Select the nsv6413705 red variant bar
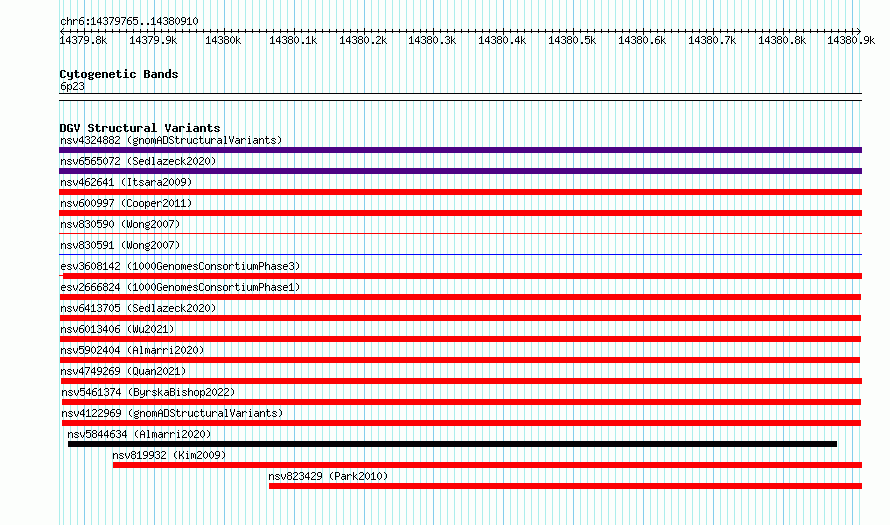Image resolution: width=890 pixels, height=525 pixels. tap(460, 318)
